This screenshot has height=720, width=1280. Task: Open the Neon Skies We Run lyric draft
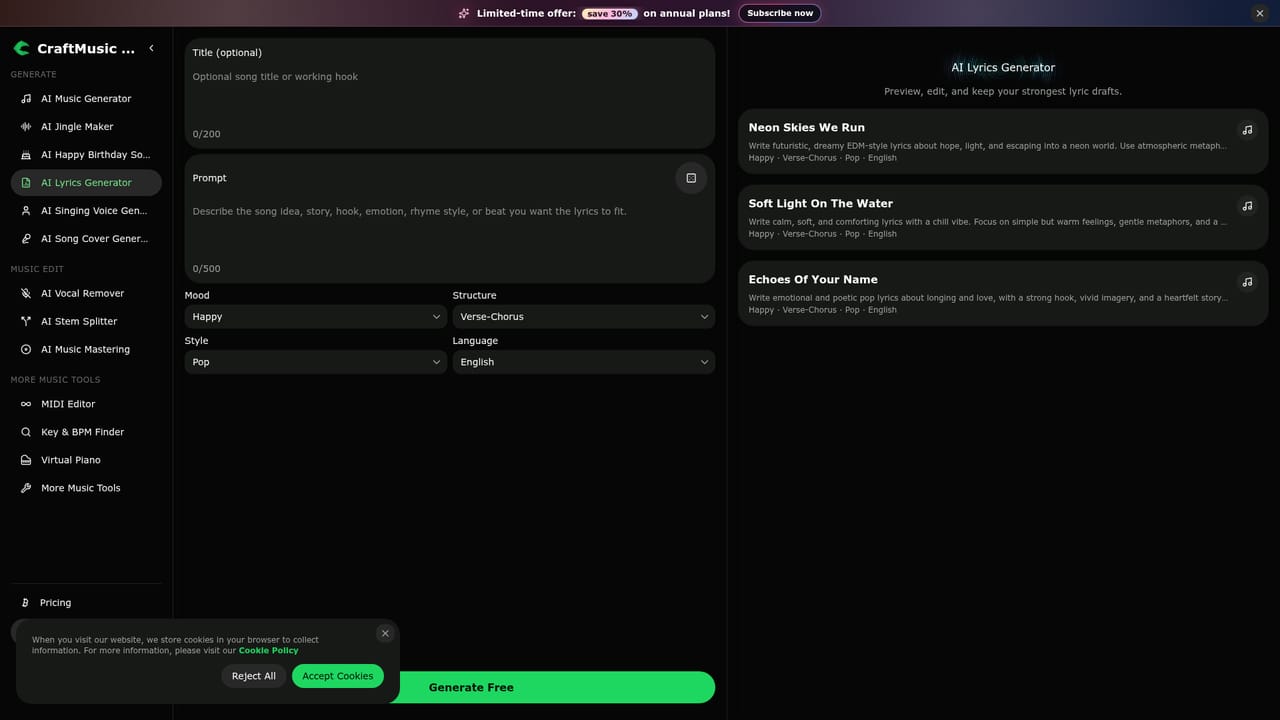[x=1003, y=142]
